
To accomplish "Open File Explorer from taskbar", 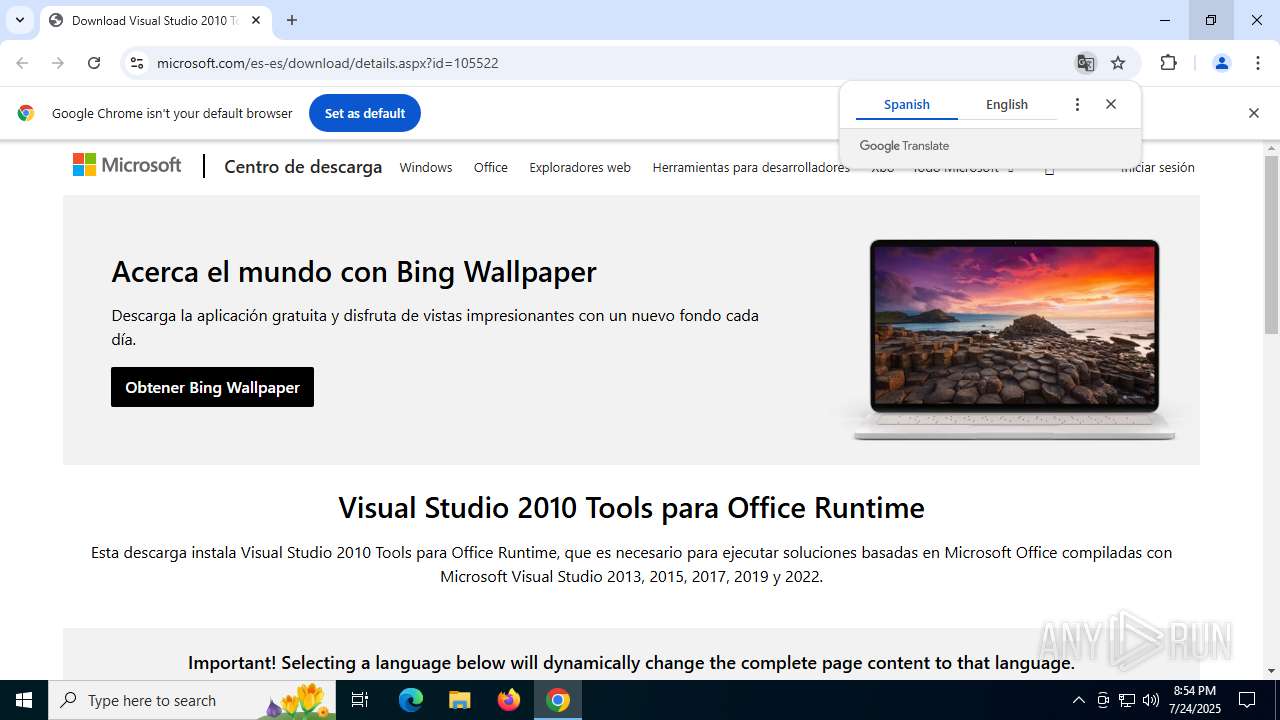I will coord(460,700).
